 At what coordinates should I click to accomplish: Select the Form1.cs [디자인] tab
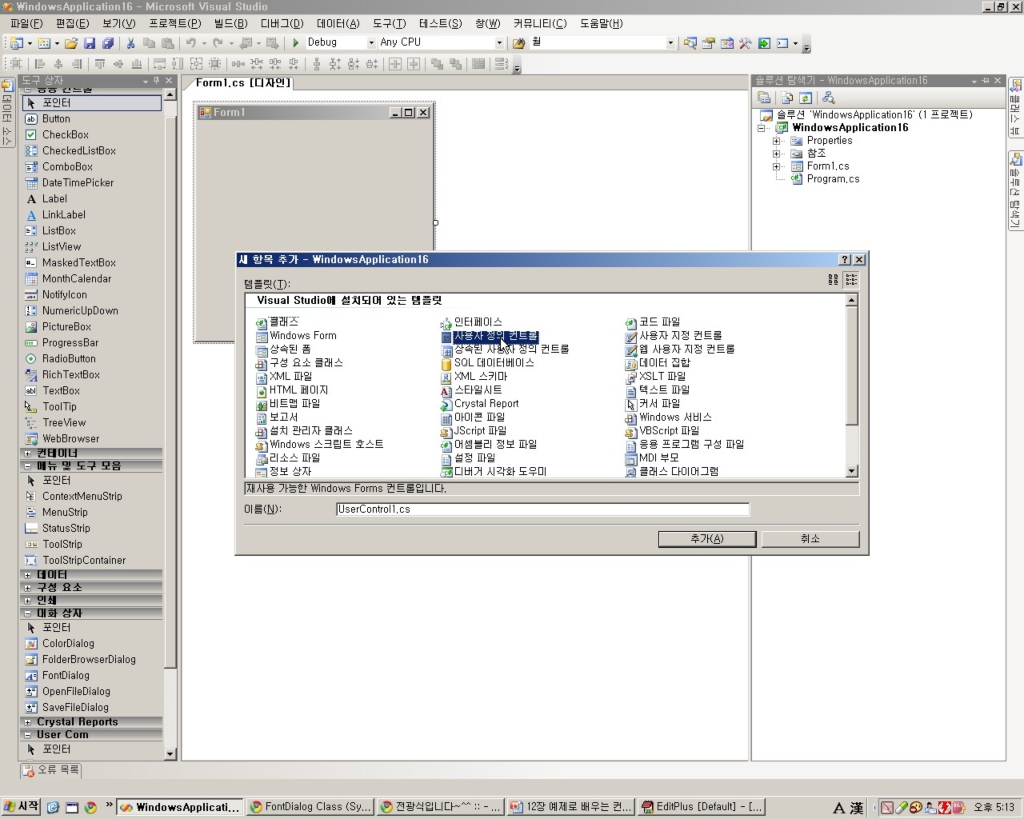point(242,83)
